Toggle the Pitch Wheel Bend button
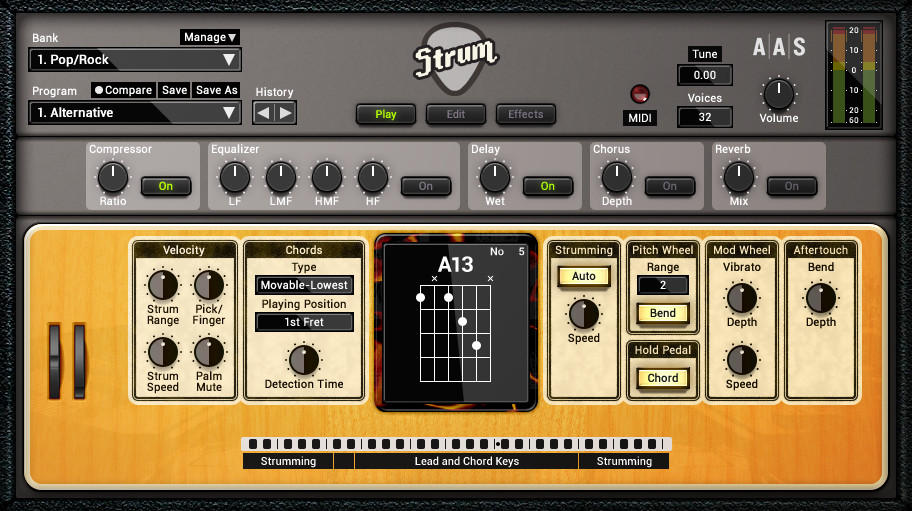Image resolution: width=912 pixels, height=511 pixels. pos(662,313)
